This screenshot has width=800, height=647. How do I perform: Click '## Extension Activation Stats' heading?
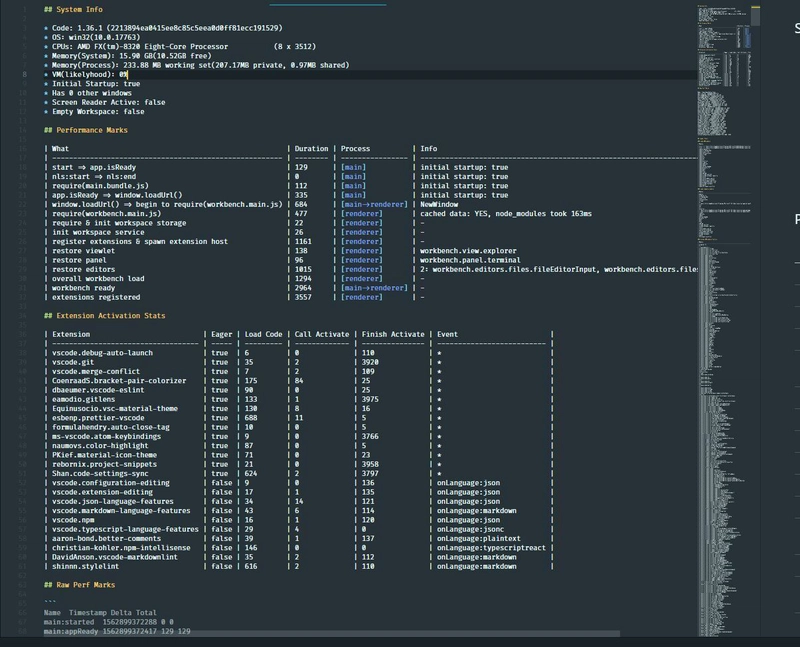(x=105, y=316)
